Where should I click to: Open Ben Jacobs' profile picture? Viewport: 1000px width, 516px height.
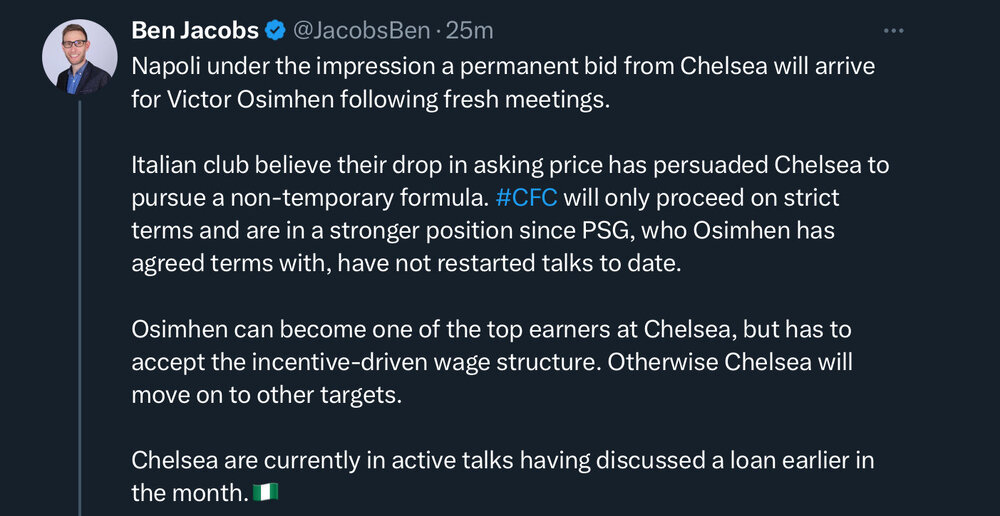[x=80, y=57]
